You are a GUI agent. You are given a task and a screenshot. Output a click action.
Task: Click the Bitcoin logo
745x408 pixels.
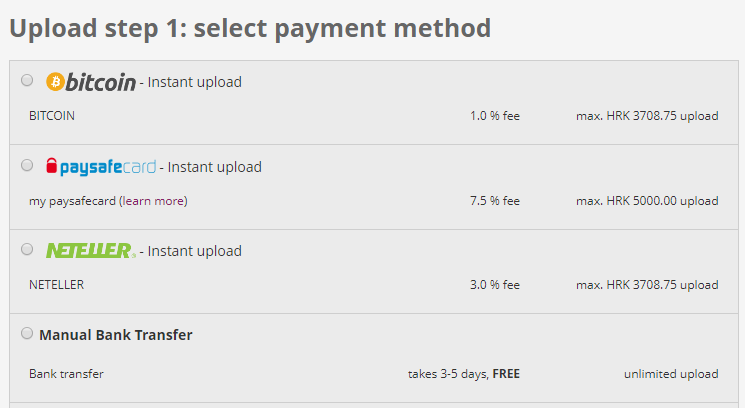[90, 82]
